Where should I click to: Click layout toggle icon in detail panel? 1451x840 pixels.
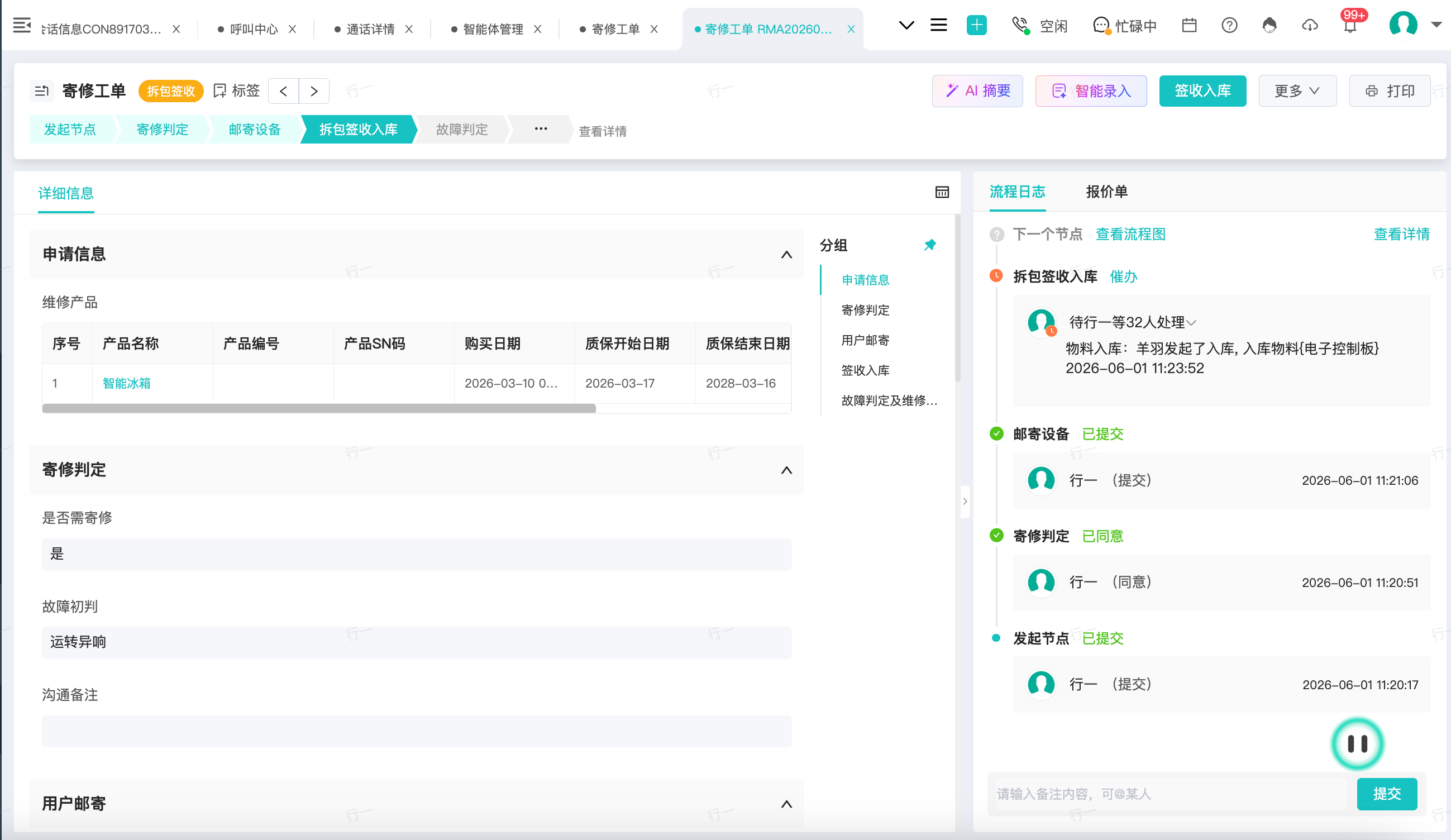pos(942,192)
